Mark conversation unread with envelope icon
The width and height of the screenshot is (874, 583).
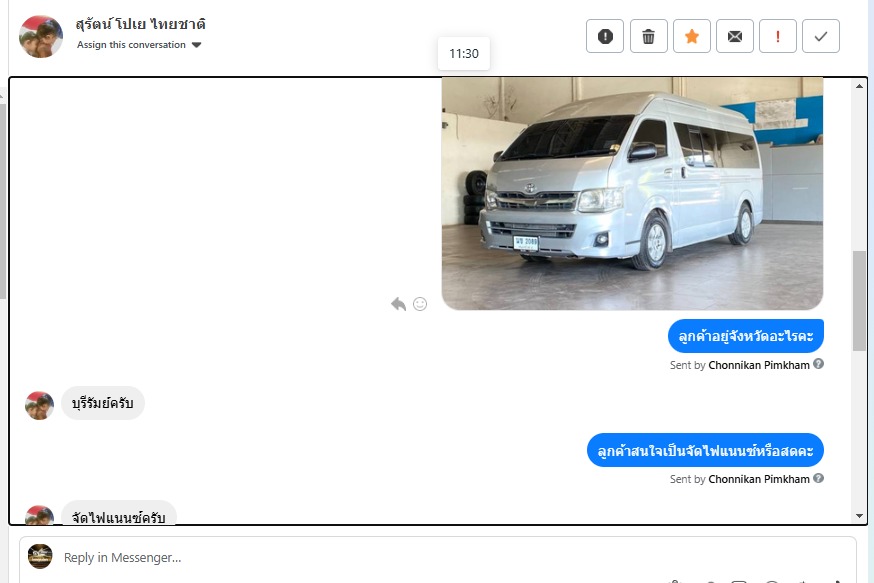point(735,36)
